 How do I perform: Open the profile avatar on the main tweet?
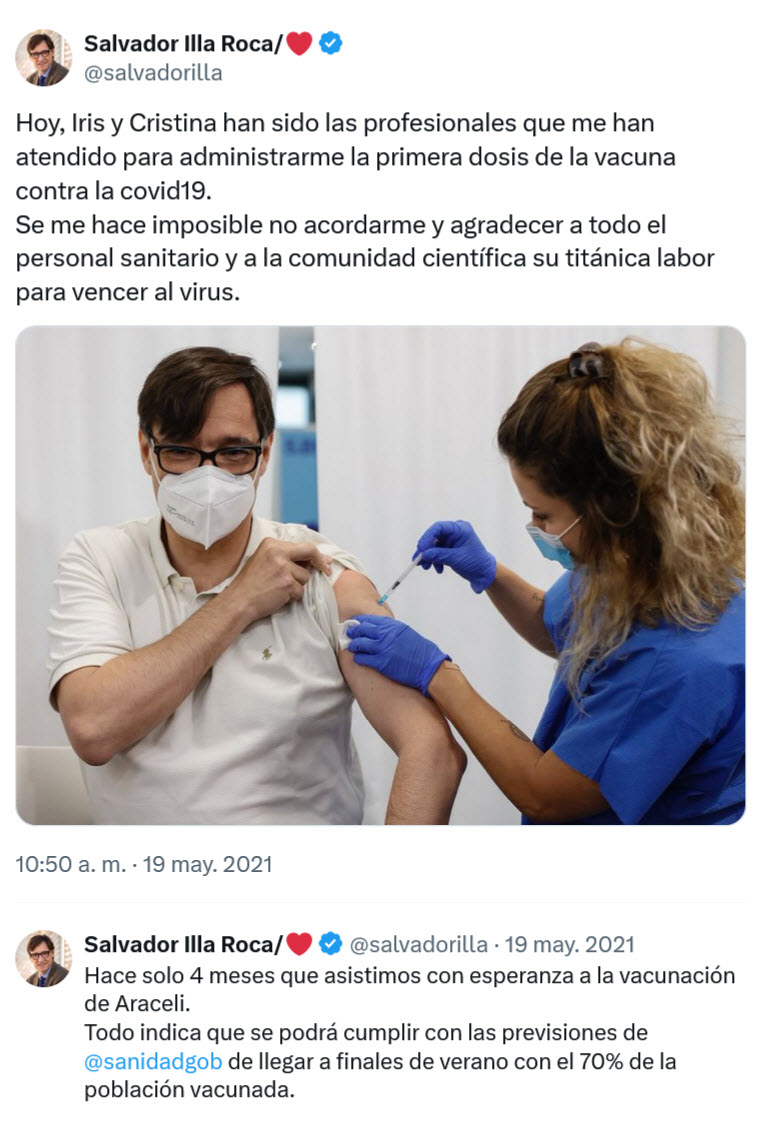43,57
